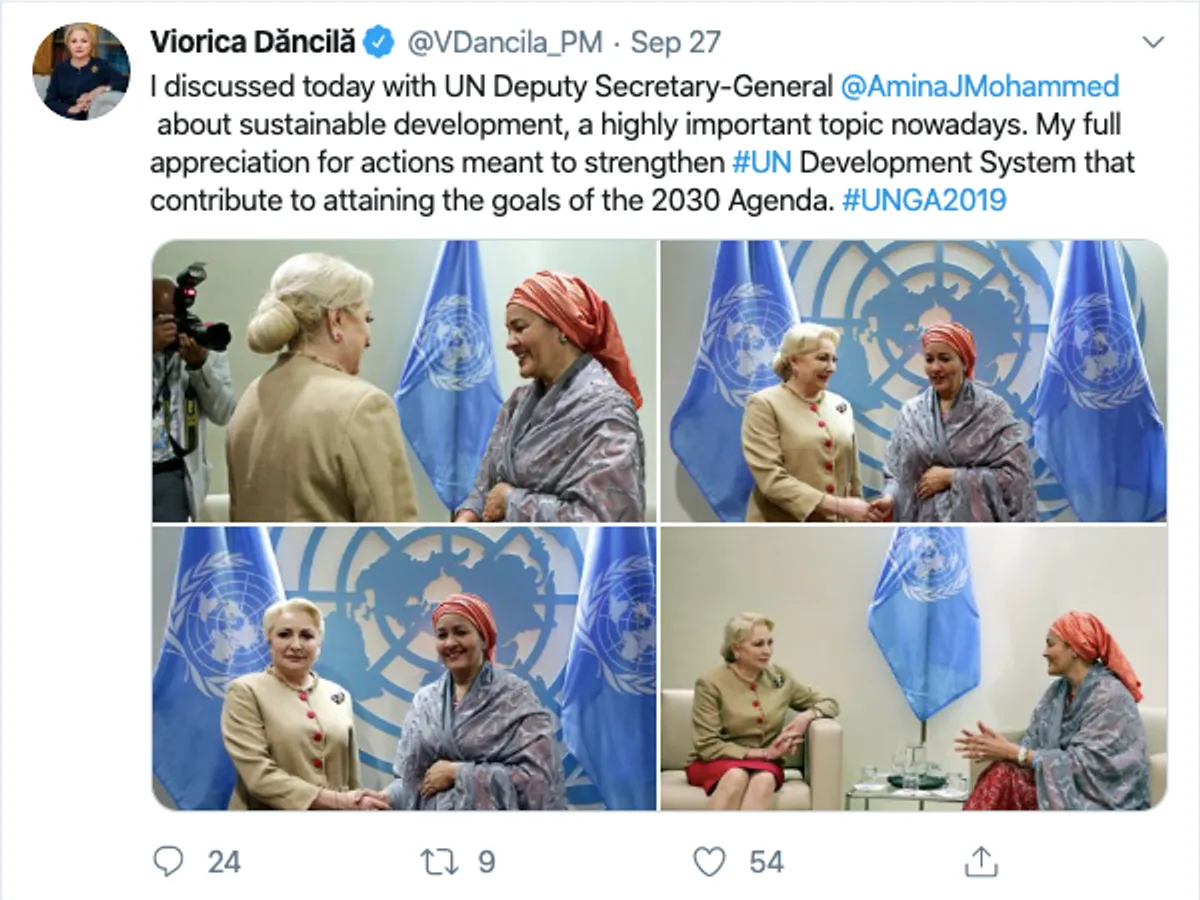Open the top-left photo with photographer
Viewport: 1200px width, 900px height.
(x=404, y=381)
